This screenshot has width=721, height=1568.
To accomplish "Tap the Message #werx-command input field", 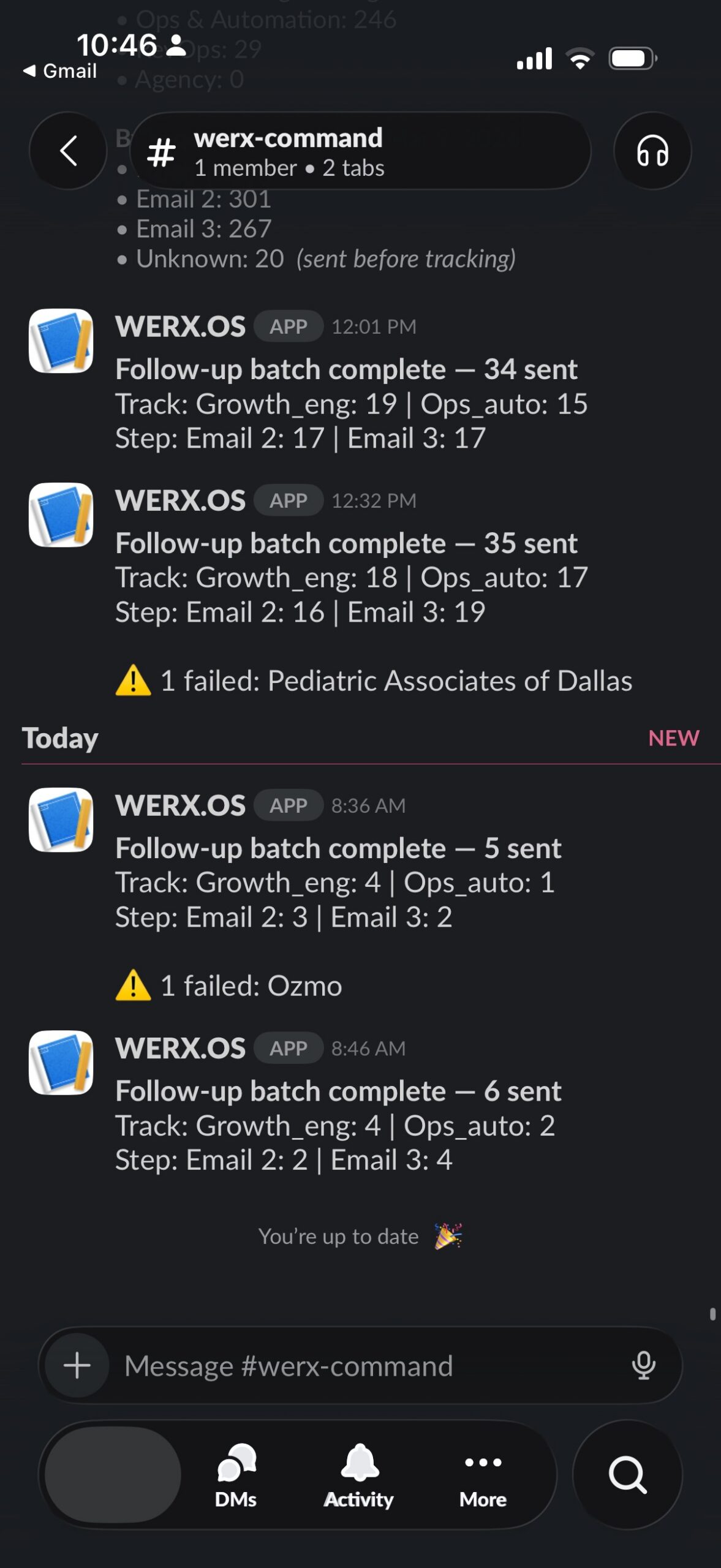I will 288,1366.
